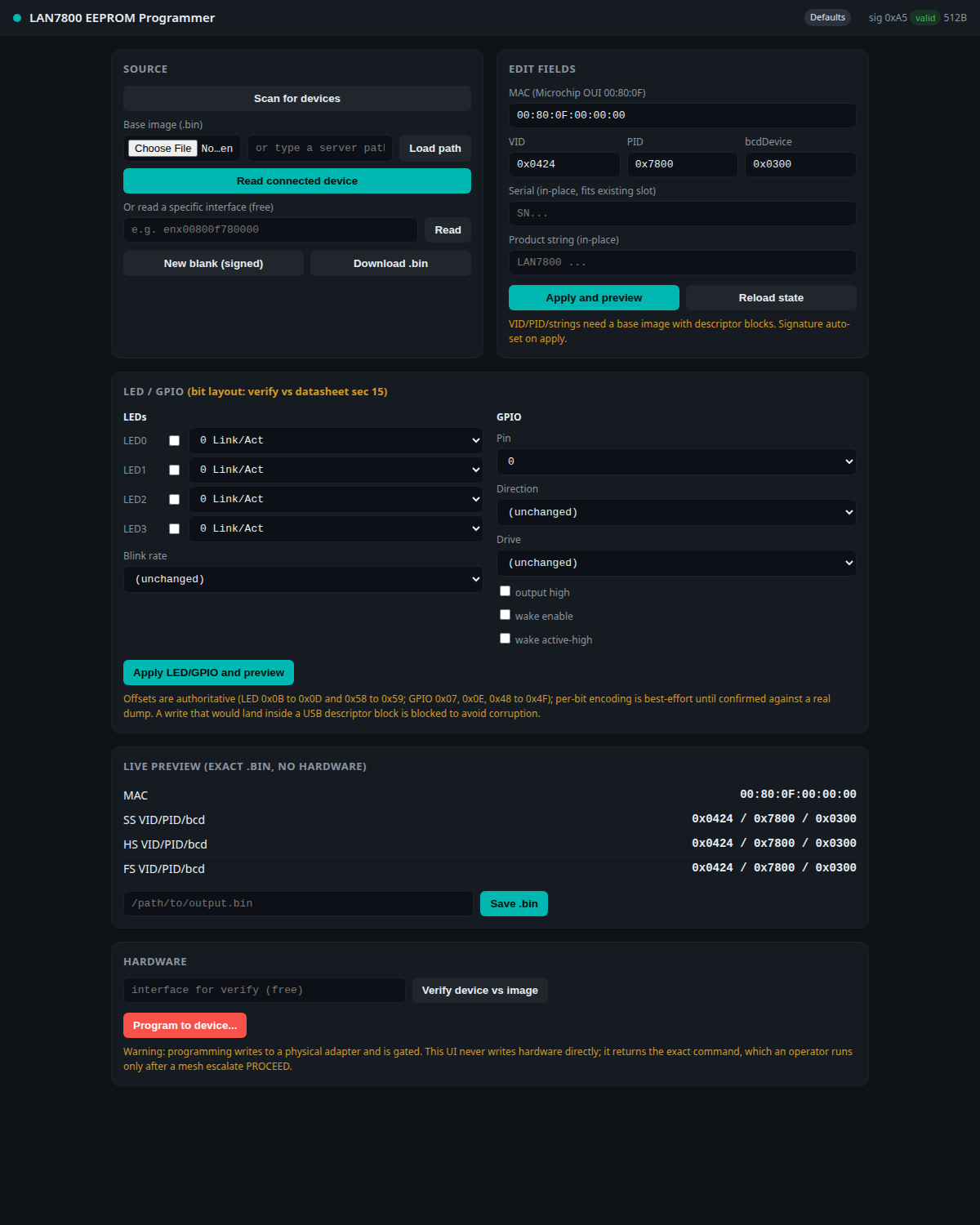
Task: Focus the Product string input field
Action: pos(683,262)
